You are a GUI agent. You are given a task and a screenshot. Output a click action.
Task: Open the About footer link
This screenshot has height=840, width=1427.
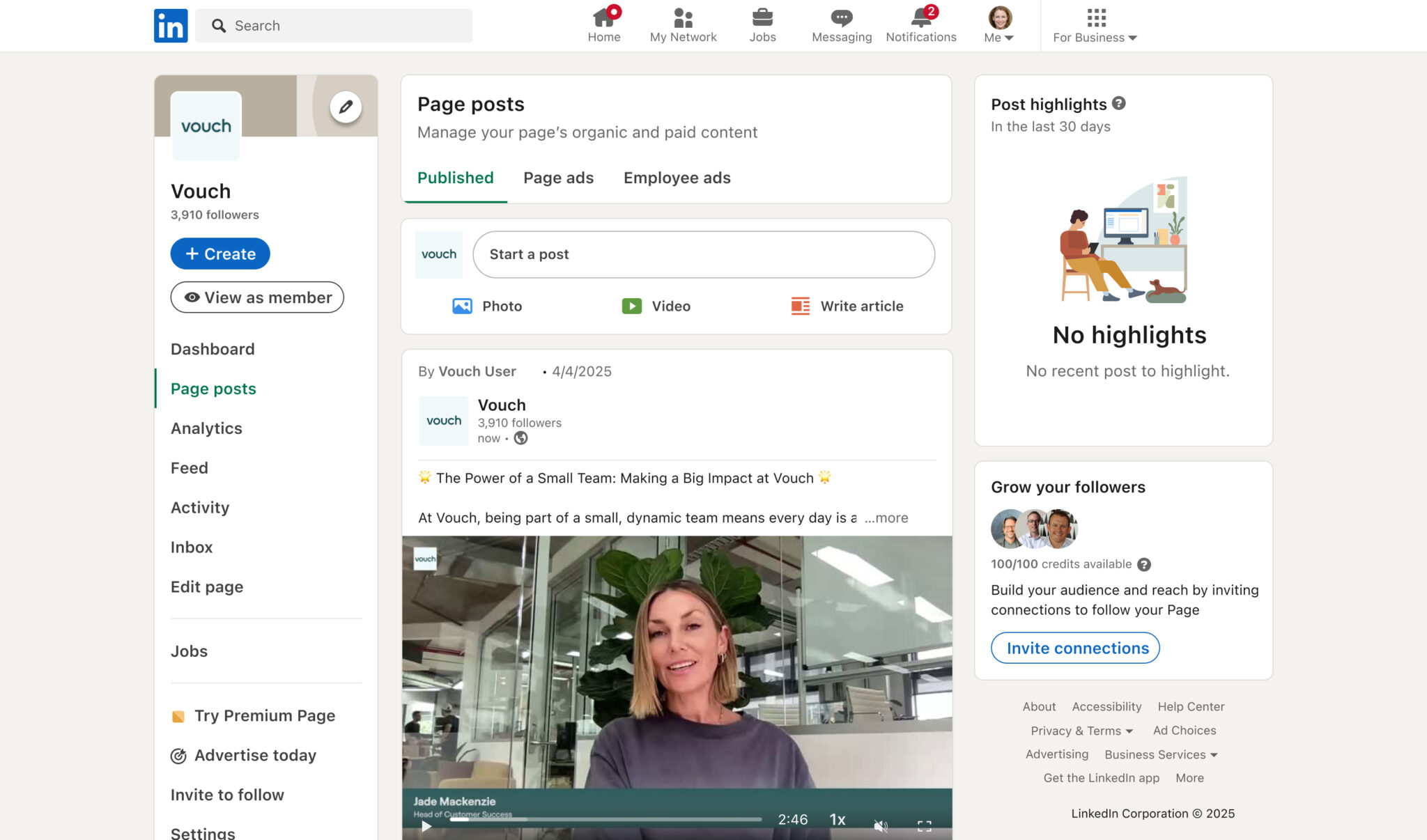[1039, 706]
